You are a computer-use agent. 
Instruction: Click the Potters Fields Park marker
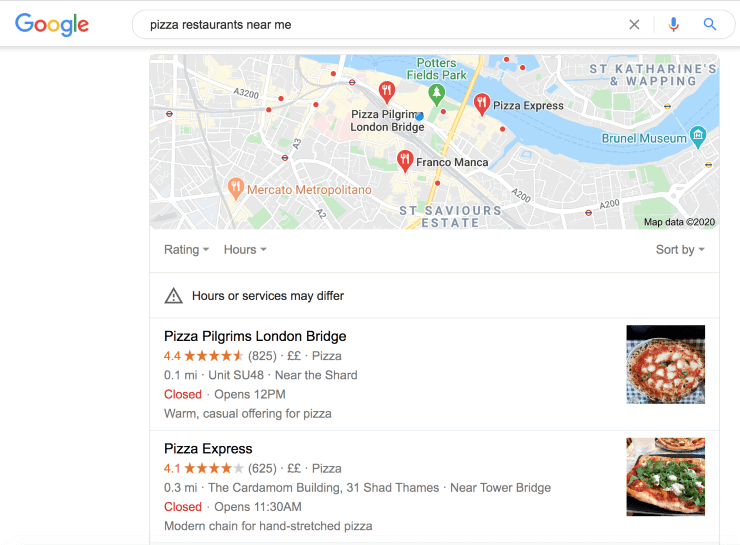point(436,94)
